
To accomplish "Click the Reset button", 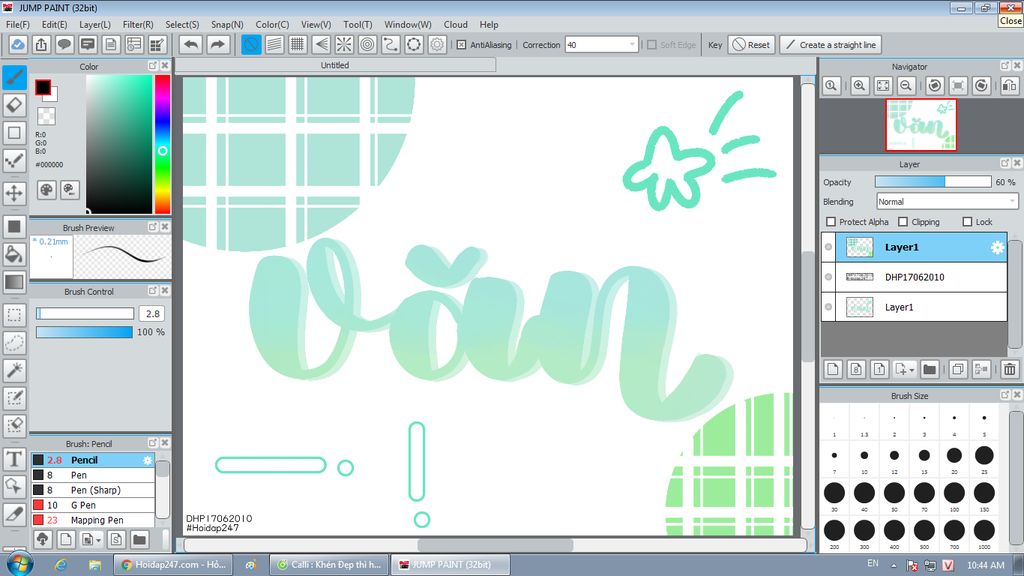I will [751, 44].
